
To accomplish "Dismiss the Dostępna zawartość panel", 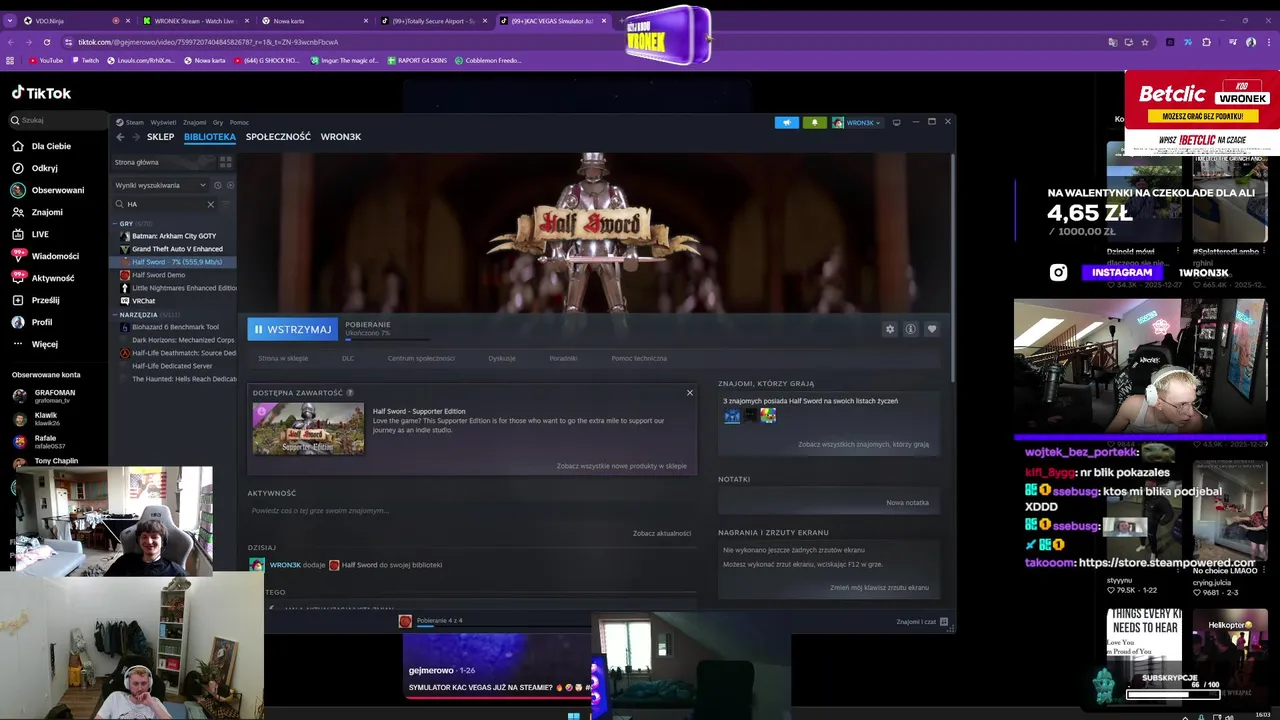I will tap(689, 393).
